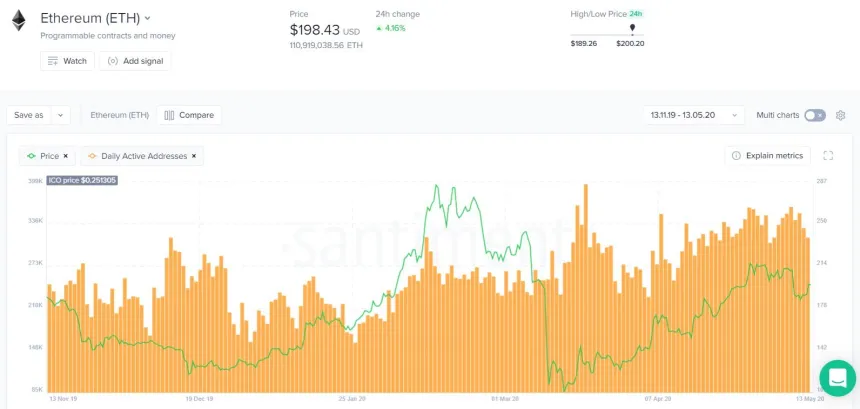
Task: Click the Save as button
Action: tap(28, 115)
